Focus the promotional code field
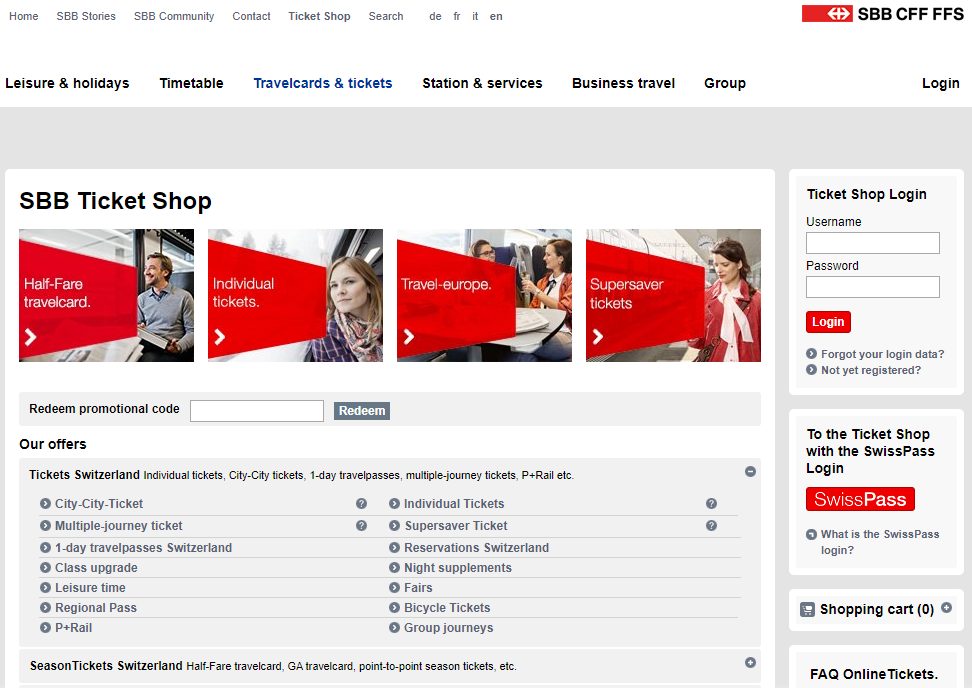The width and height of the screenshot is (972, 688). (257, 411)
